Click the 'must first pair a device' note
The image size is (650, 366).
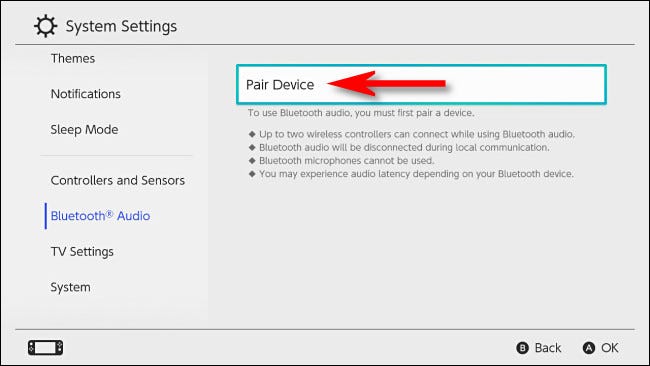click(x=361, y=113)
